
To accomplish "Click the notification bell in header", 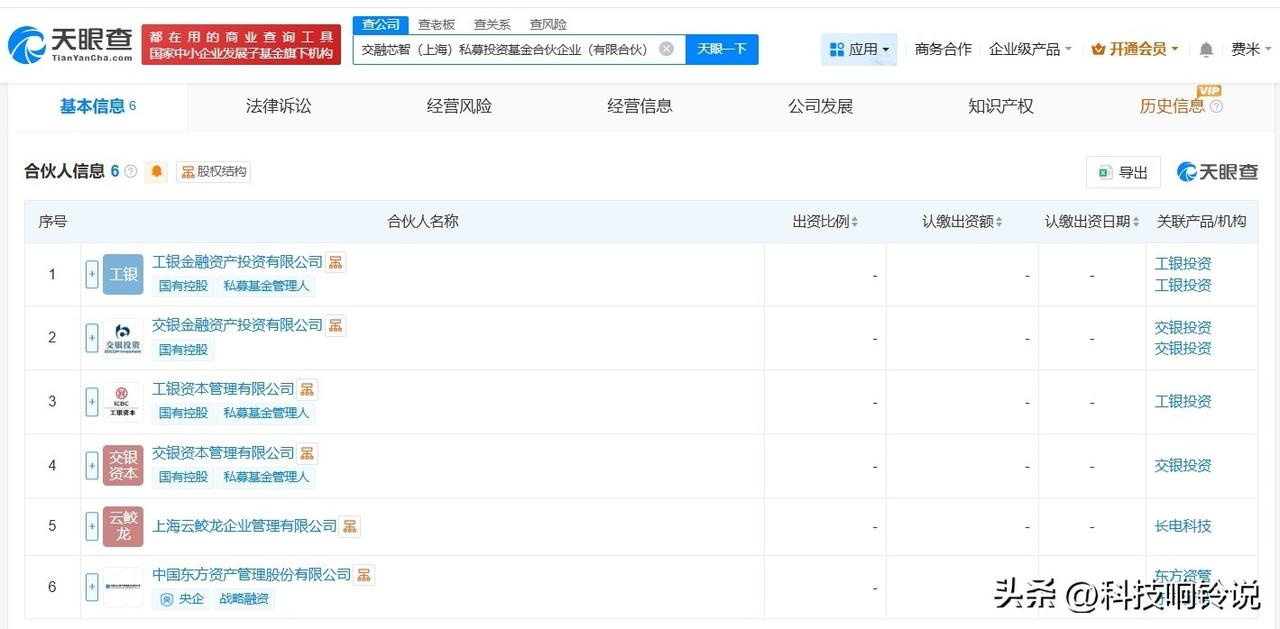I will [1206, 49].
